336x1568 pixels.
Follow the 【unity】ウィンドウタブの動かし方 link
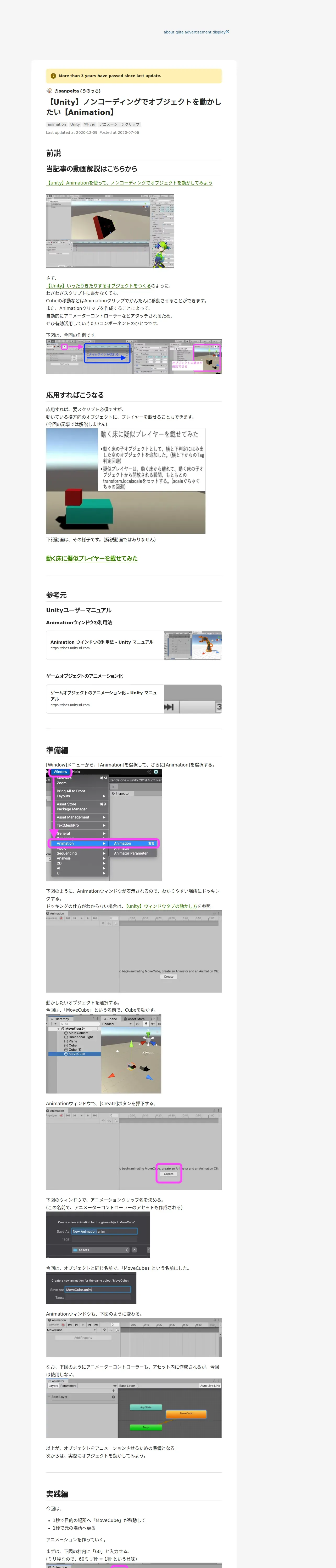161,906
